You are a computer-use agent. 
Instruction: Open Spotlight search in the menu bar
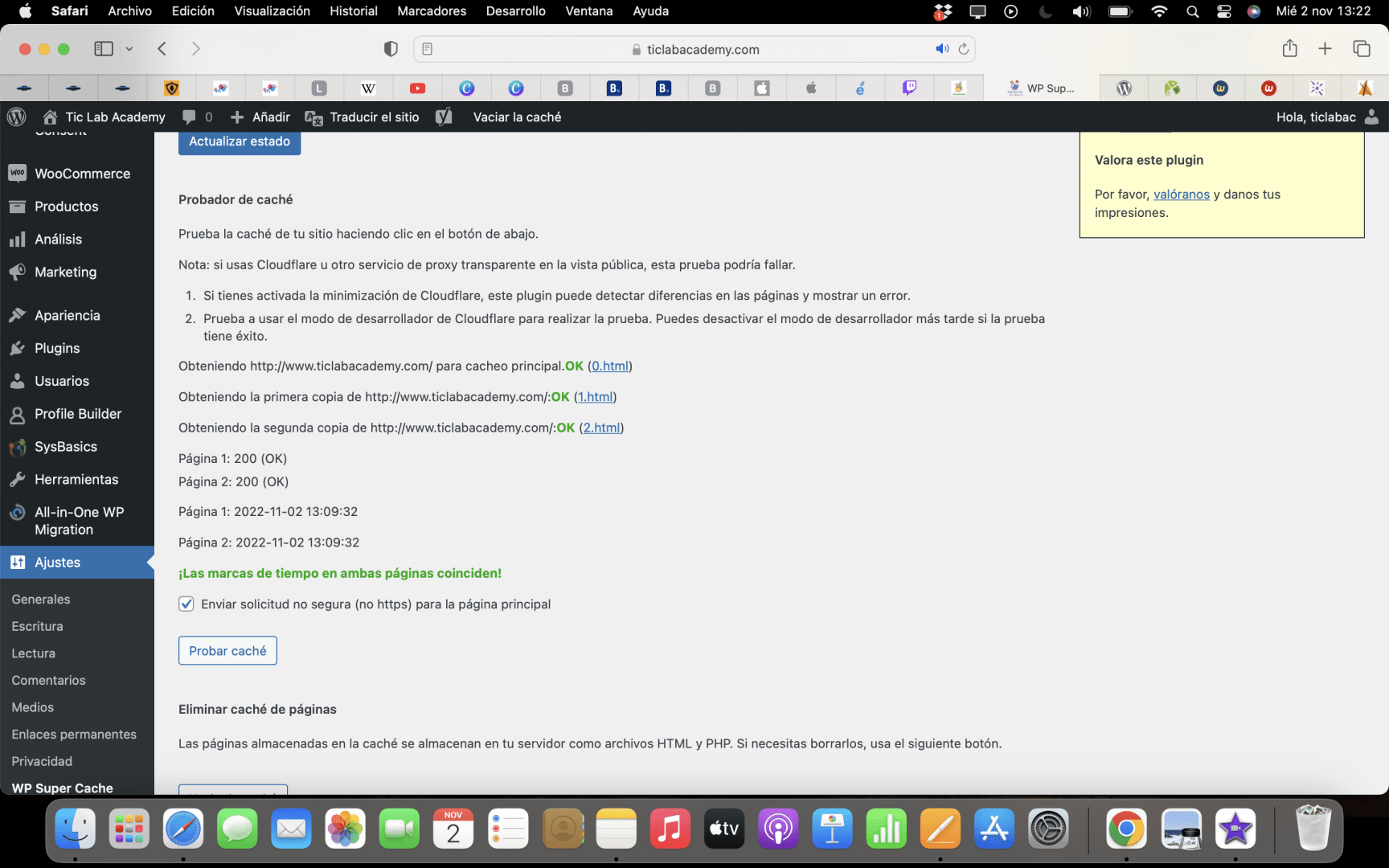(1193, 11)
